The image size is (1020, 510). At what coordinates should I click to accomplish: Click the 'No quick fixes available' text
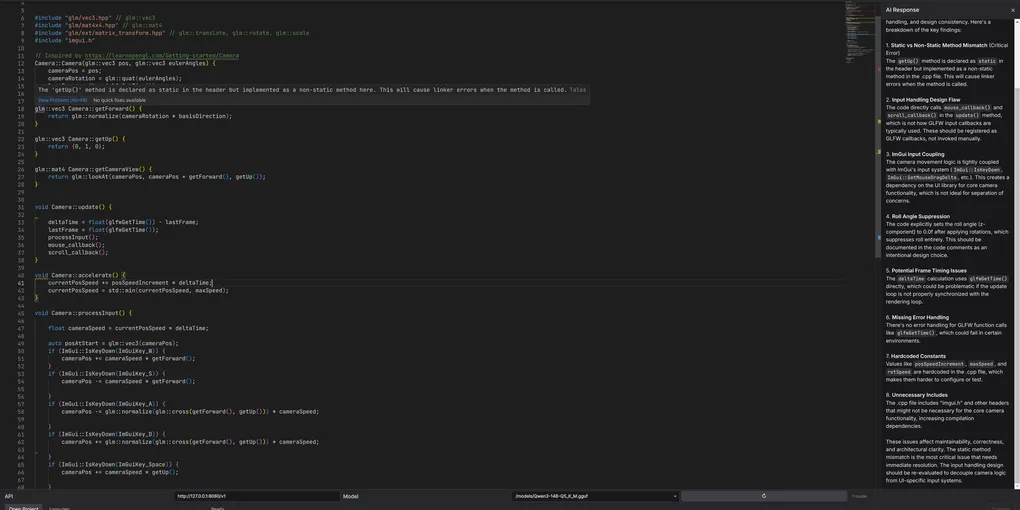pyautogui.click(x=120, y=100)
